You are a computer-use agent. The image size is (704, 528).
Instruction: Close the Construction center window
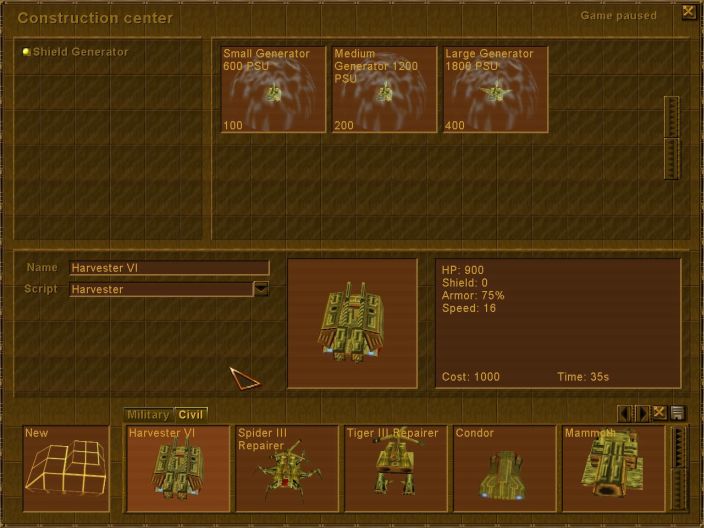point(688,11)
